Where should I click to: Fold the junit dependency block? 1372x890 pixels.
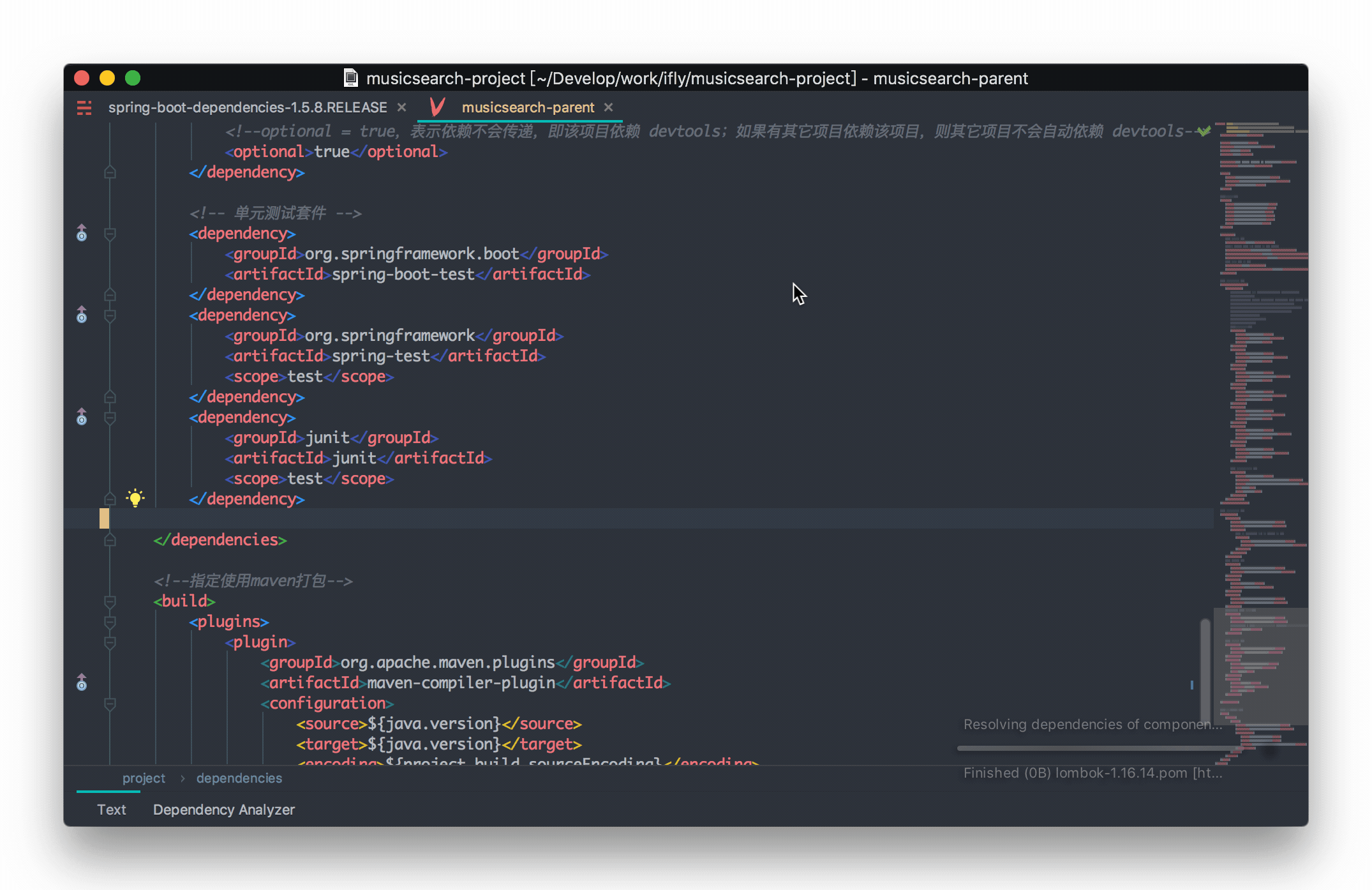110,418
